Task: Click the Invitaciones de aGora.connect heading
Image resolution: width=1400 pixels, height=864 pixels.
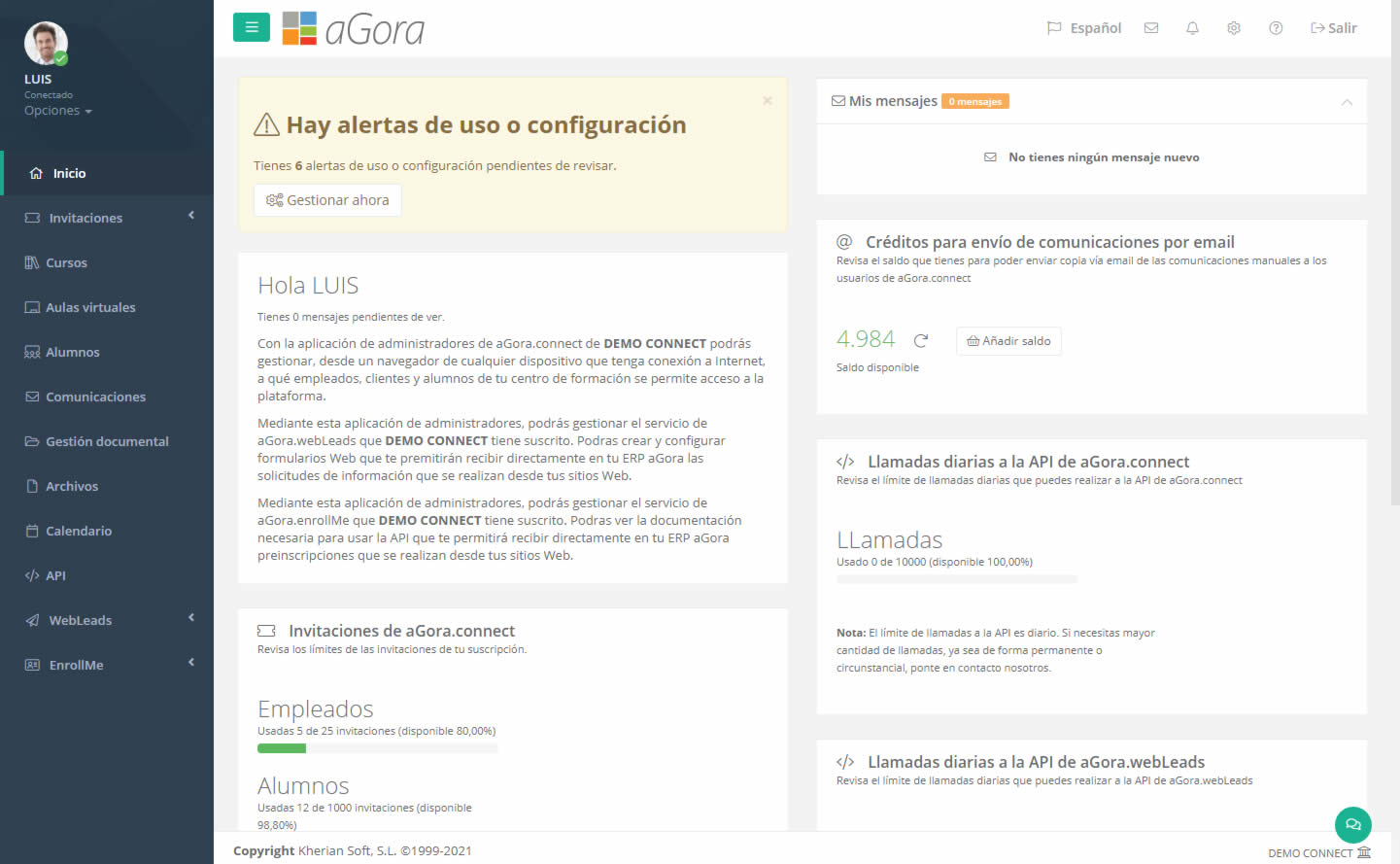Action: tap(401, 631)
